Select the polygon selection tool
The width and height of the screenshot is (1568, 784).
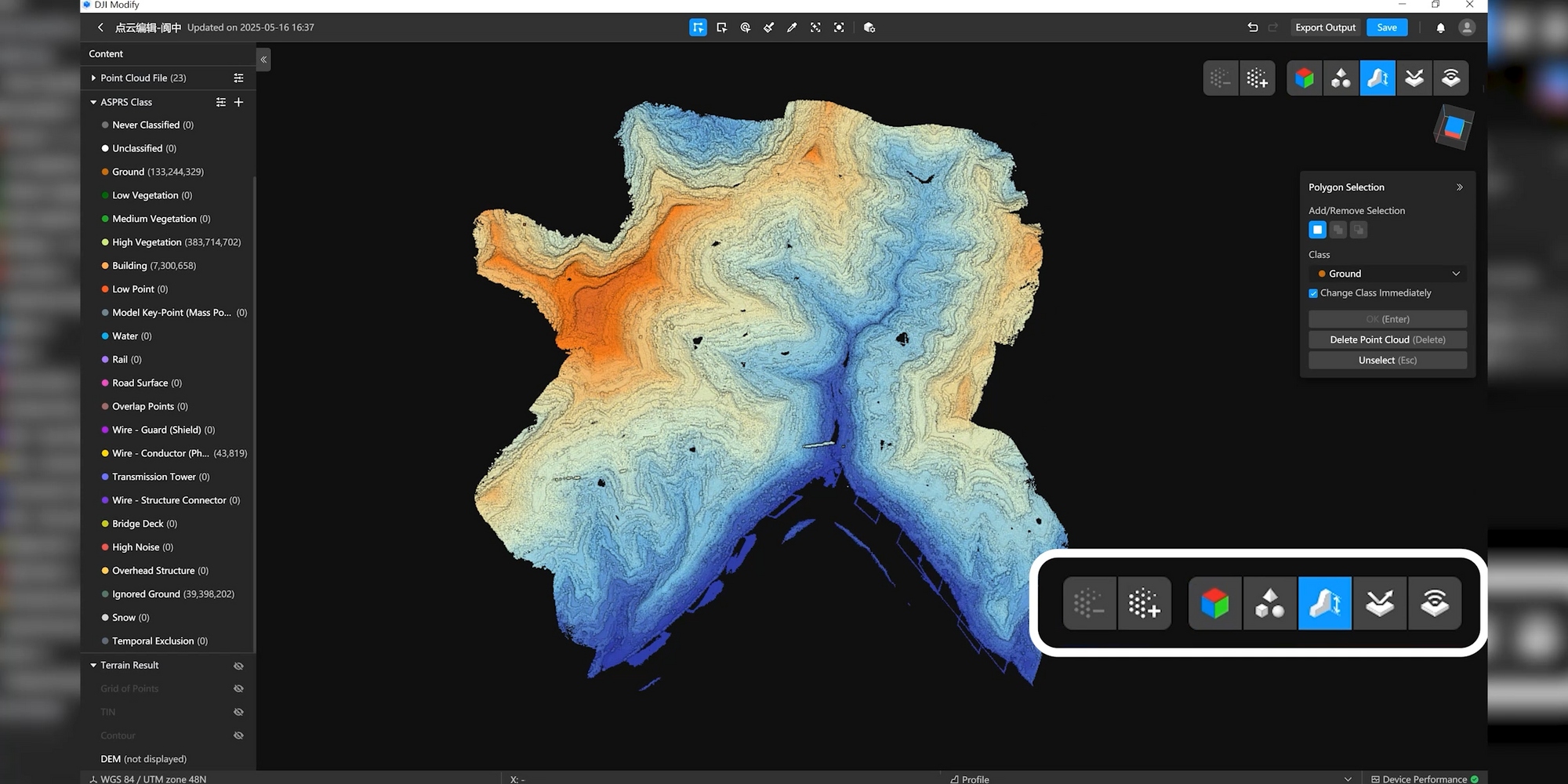(x=698, y=27)
